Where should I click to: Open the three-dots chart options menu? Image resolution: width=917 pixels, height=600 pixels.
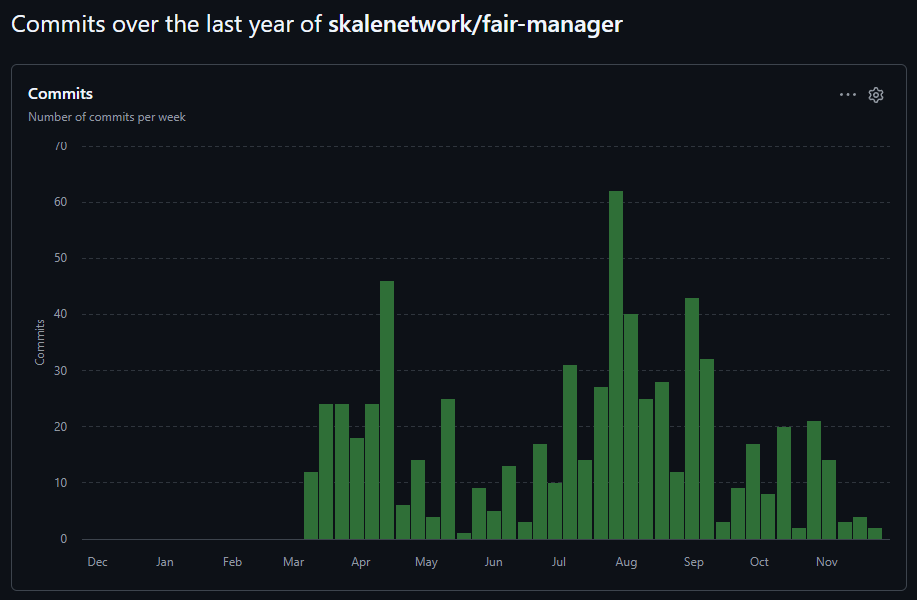pyautogui.click(x=847, y=95)
